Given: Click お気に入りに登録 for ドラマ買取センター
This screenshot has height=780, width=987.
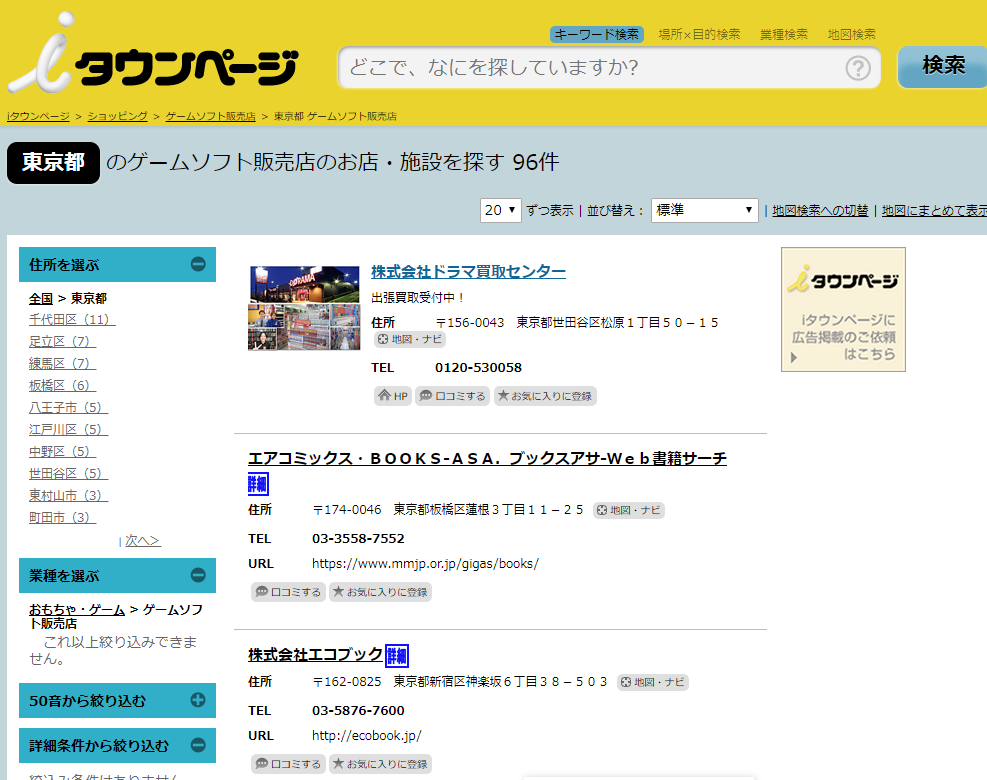Looking at the screenshot, I should pyautogui.click(x=545, y=396).
